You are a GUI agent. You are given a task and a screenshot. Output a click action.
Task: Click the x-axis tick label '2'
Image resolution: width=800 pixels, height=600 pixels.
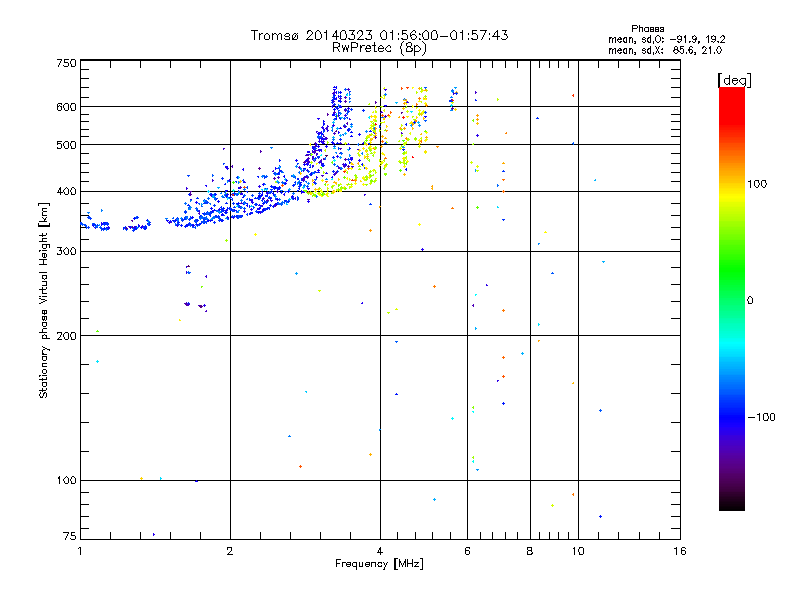click(230, 551)
